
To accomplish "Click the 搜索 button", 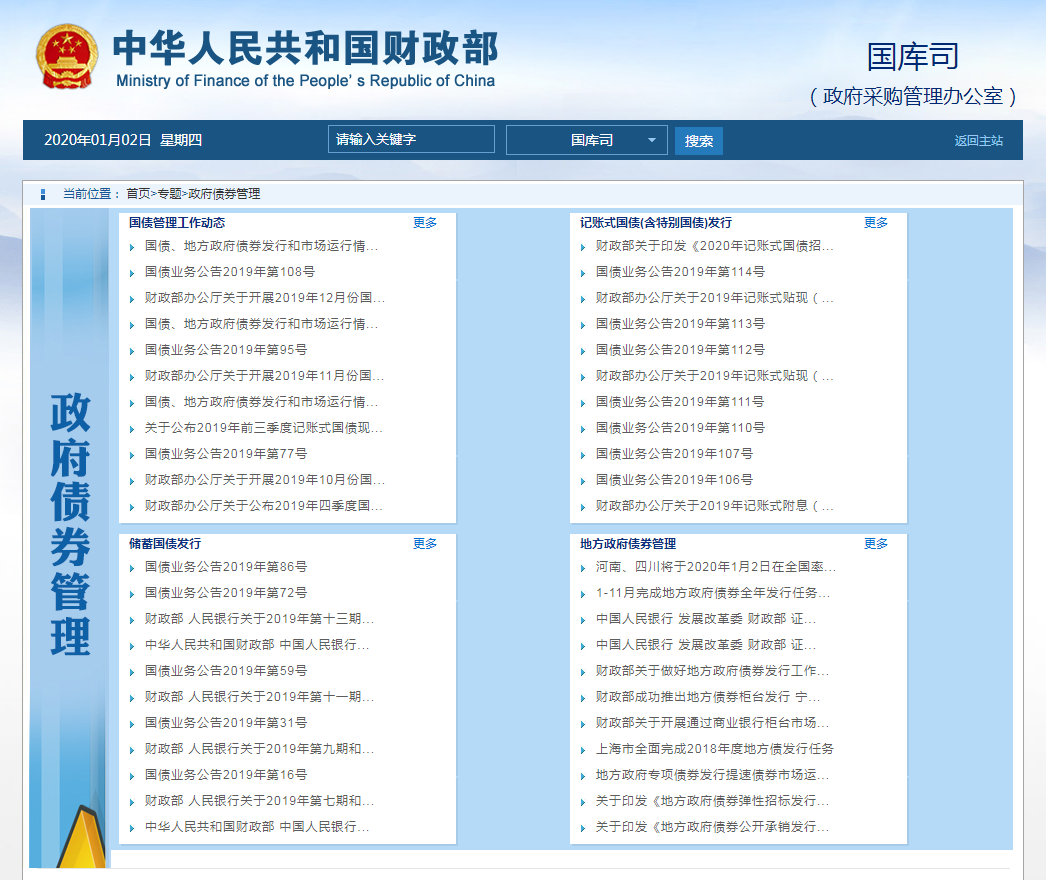I will 698,141.
